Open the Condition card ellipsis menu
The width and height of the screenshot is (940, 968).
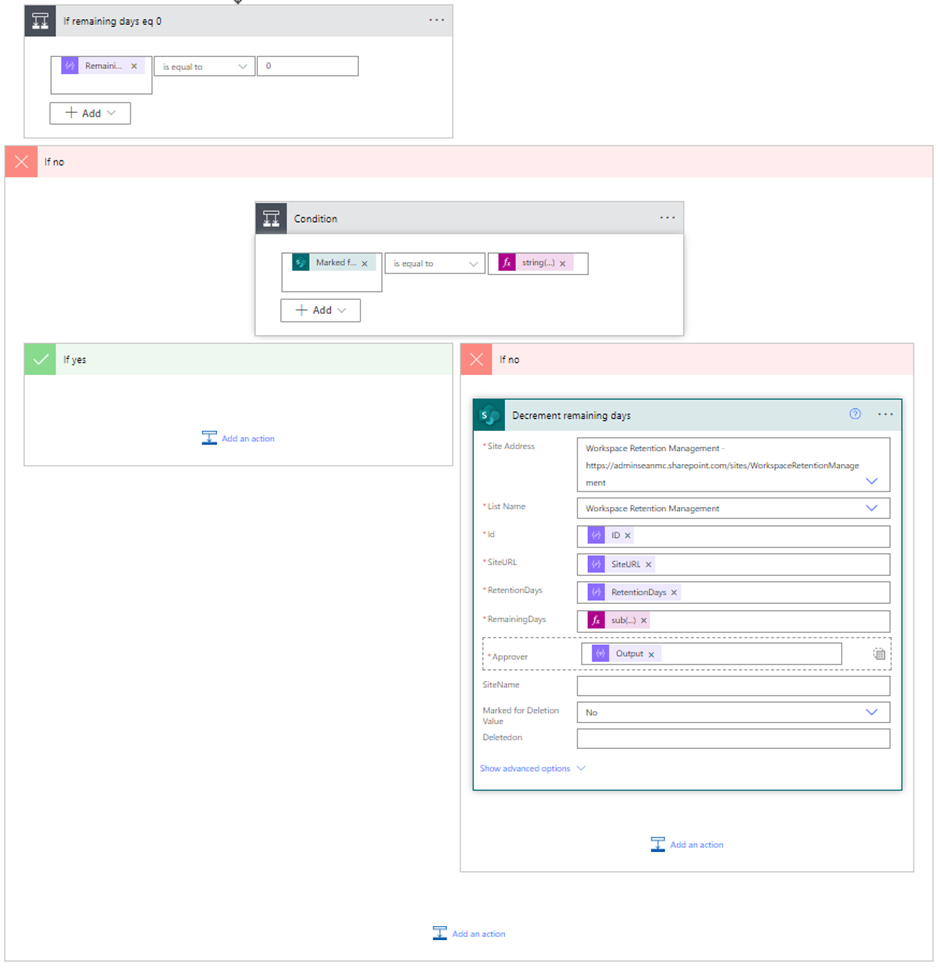[667, 218]
